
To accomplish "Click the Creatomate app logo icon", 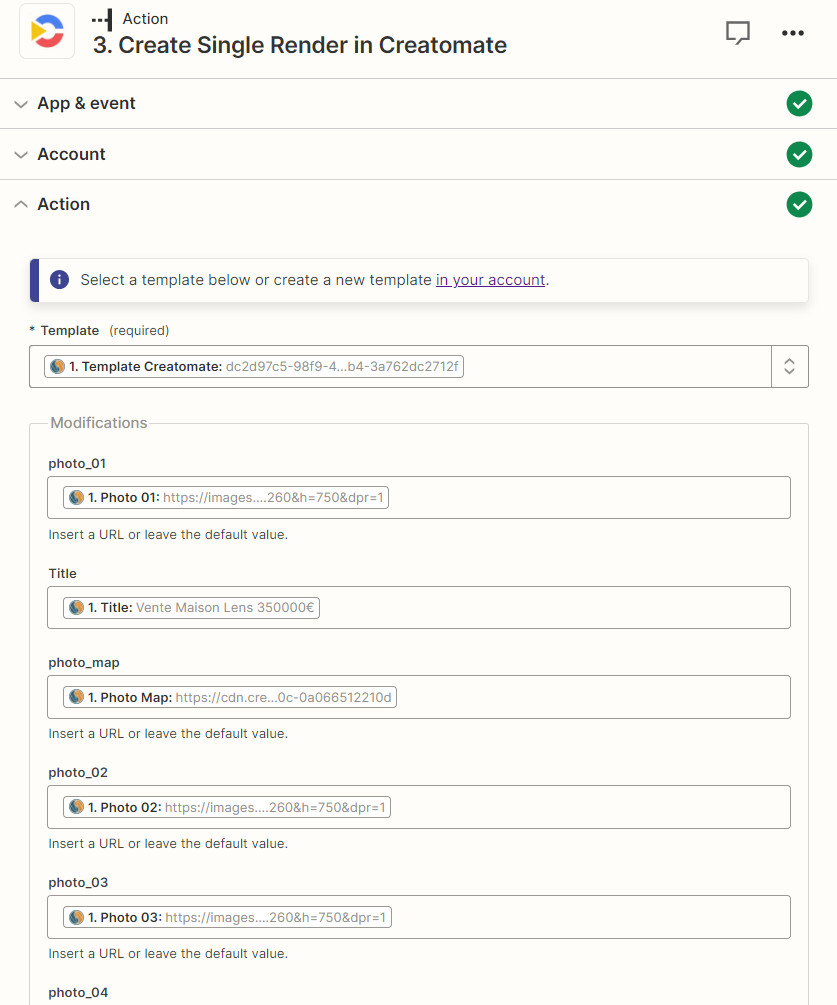I will [x=47, y=31].
